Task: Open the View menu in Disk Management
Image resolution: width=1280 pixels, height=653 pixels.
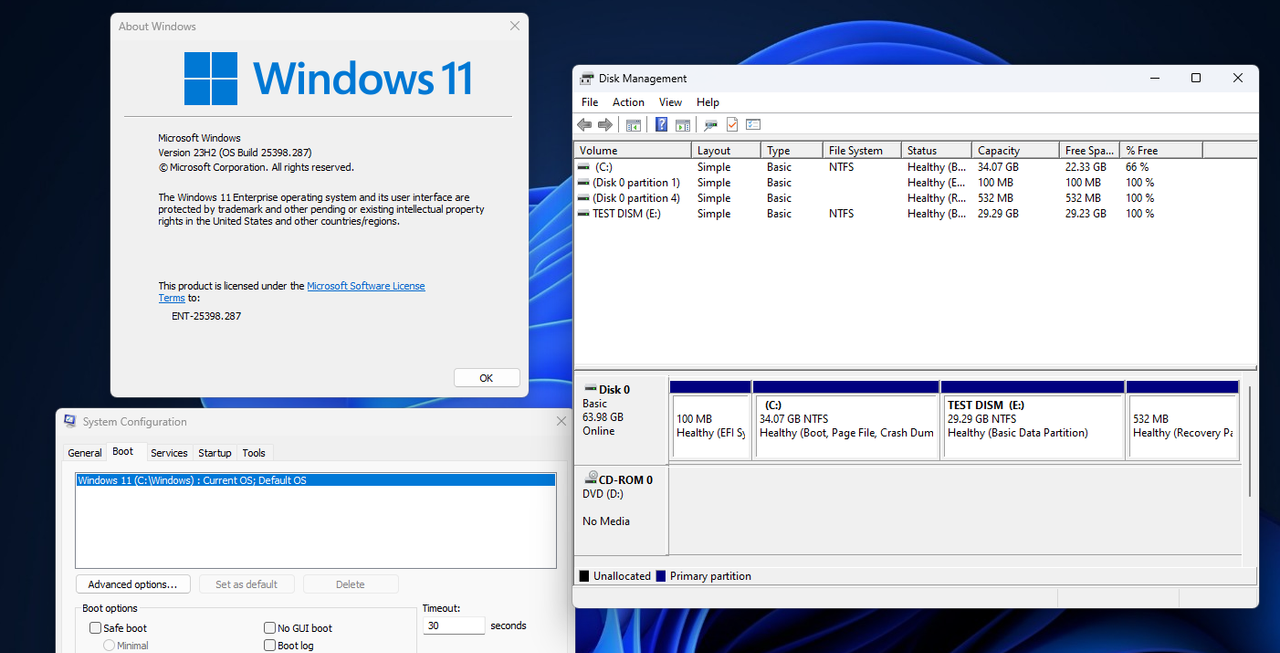Action: 670,102
